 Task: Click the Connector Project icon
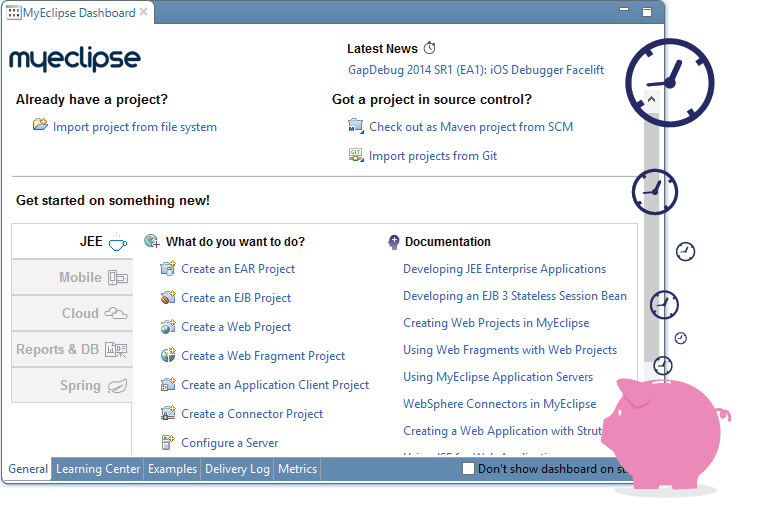(x=168, y=413)
